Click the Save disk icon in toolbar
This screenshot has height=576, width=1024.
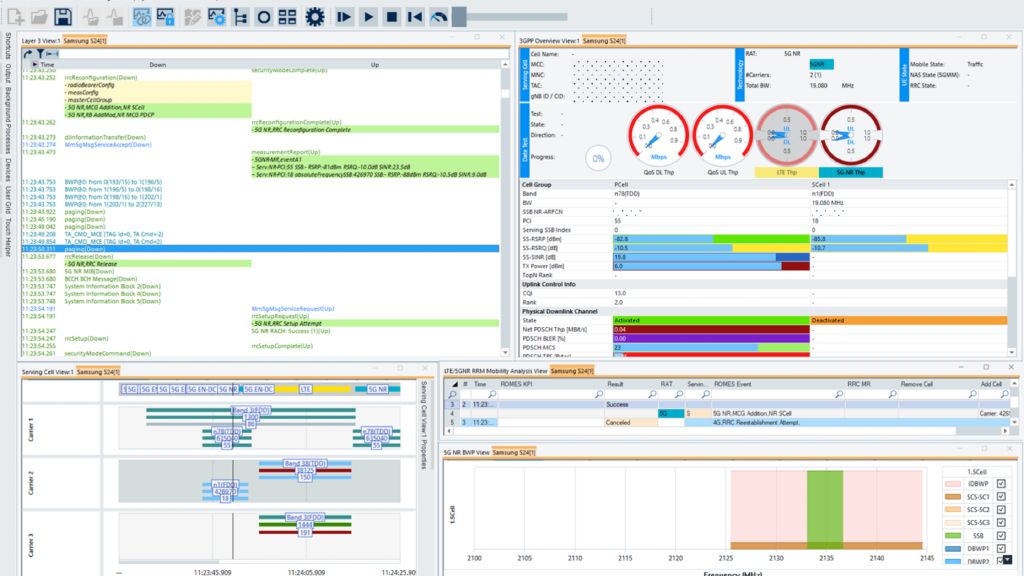coord(63,17)
